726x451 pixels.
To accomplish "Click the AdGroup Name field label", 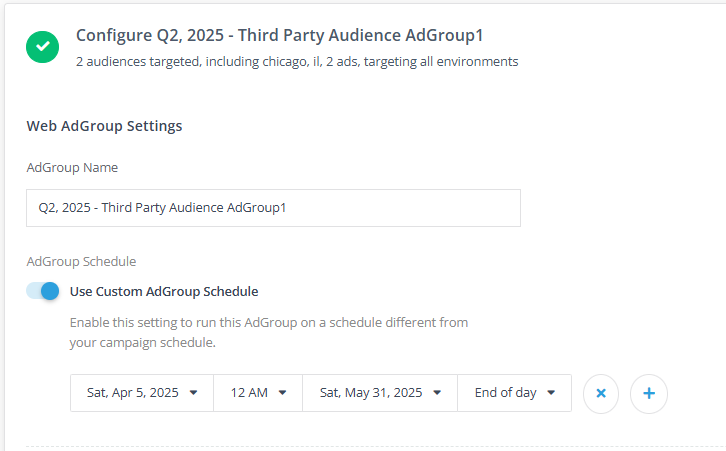I will pyautogui.click(x=72, y=167).
